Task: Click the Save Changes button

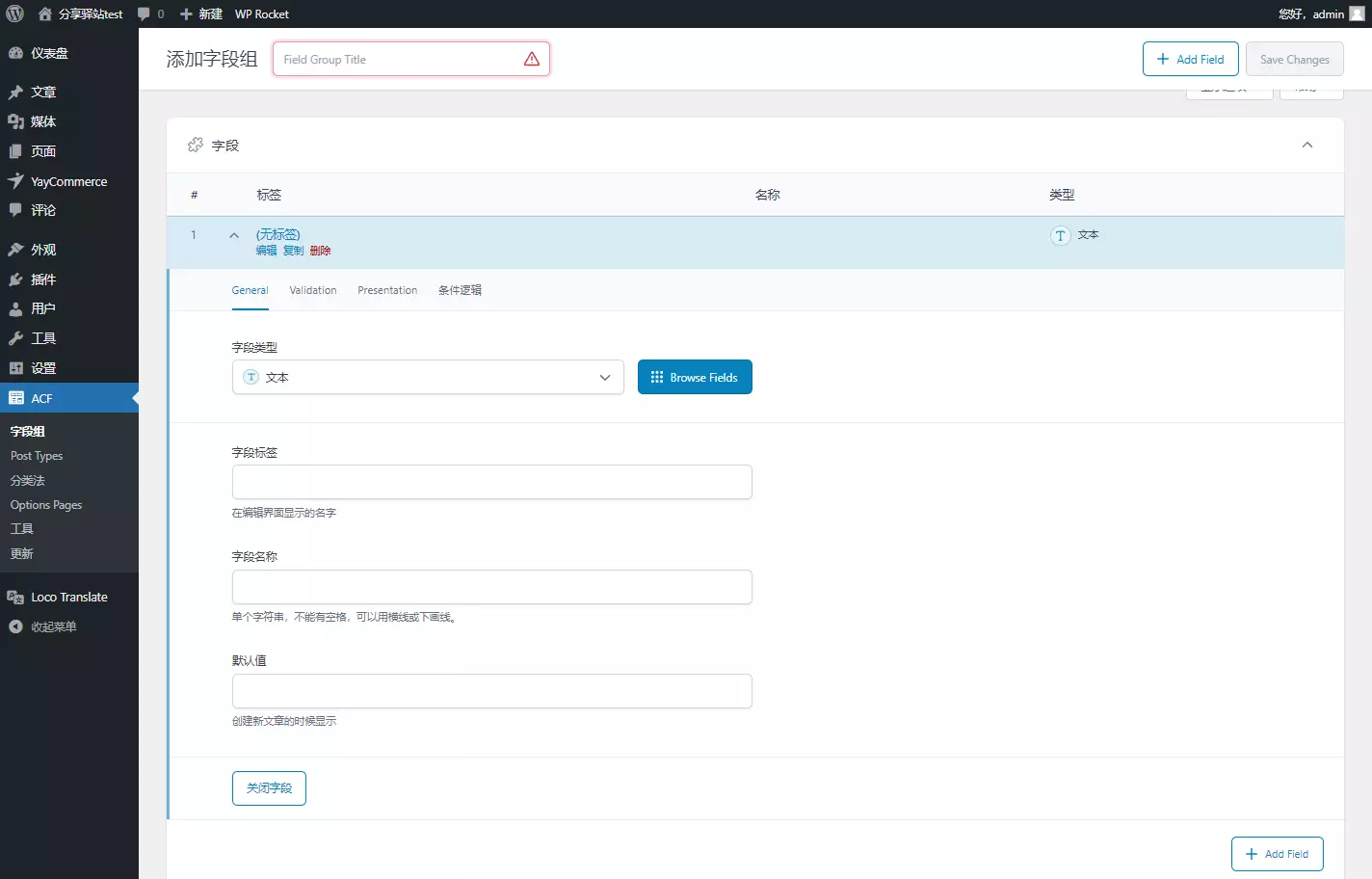Action: 1295,59
